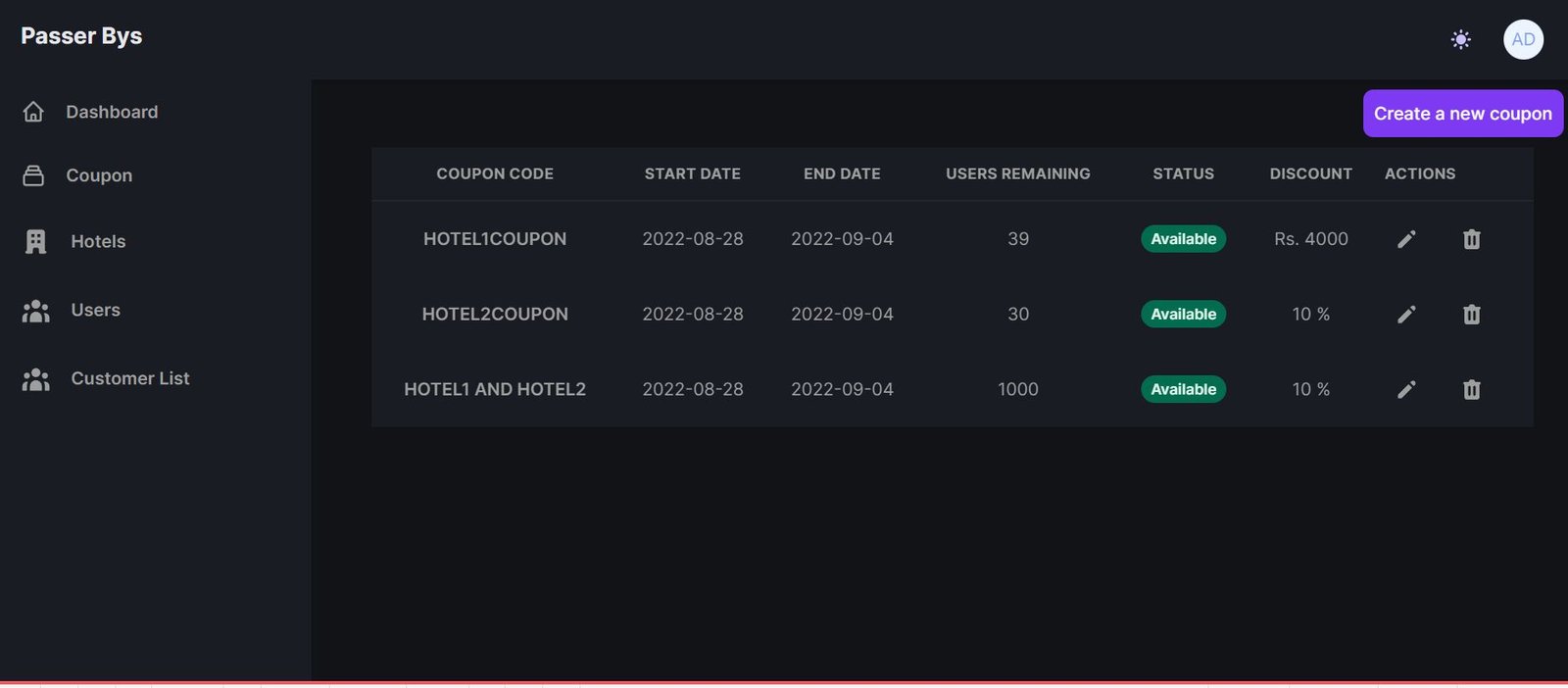The height and width of the screenshot is (688, 1568).
Task: Click the Passer Bys brand title
Action: [81, 36]
